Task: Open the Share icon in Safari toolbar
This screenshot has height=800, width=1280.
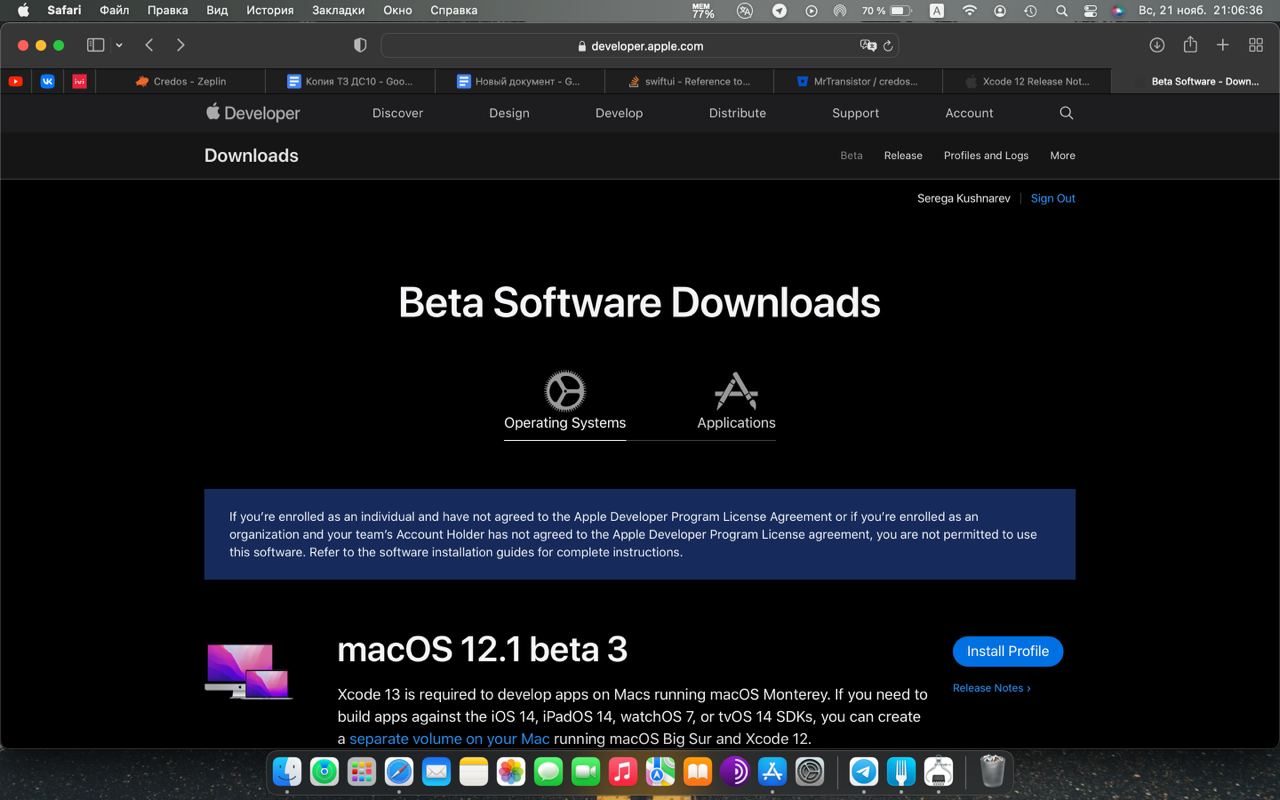Action: 1190,45
